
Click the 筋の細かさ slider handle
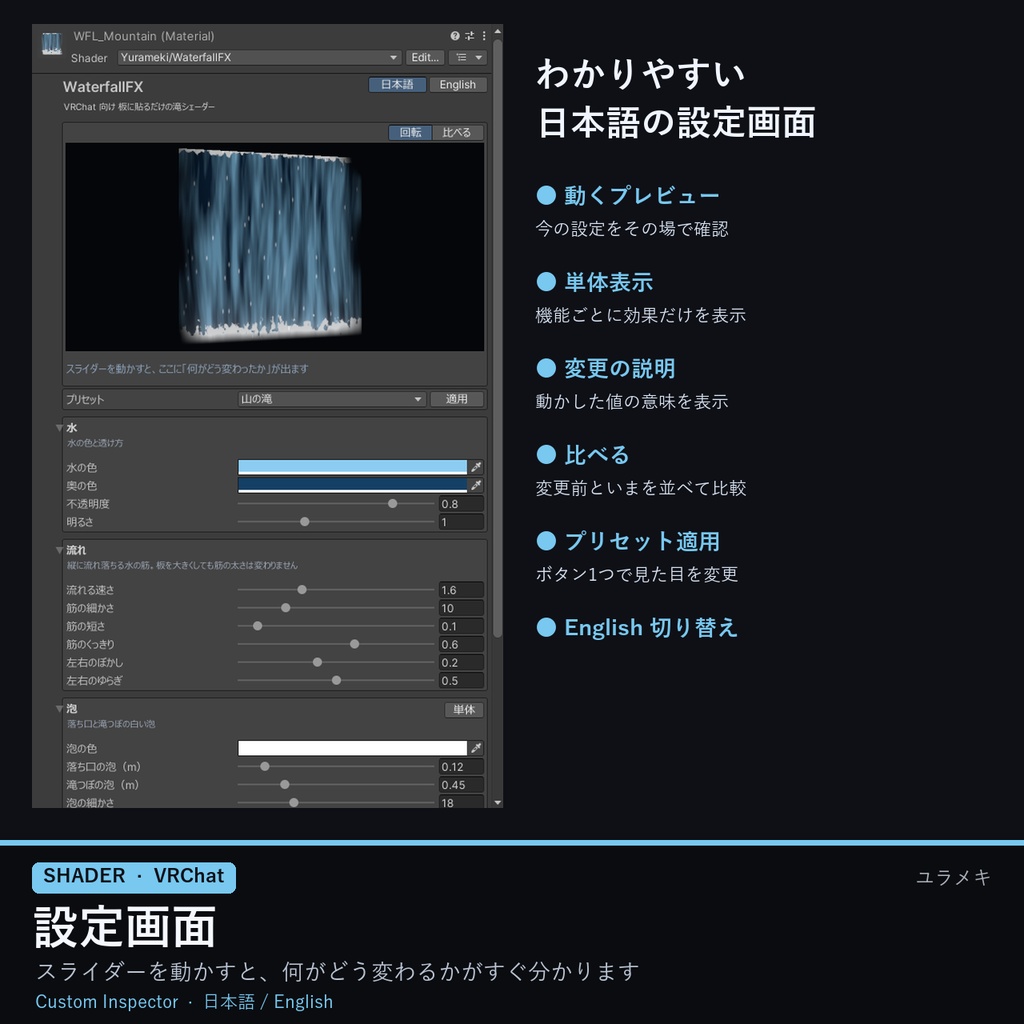[285, 608]
